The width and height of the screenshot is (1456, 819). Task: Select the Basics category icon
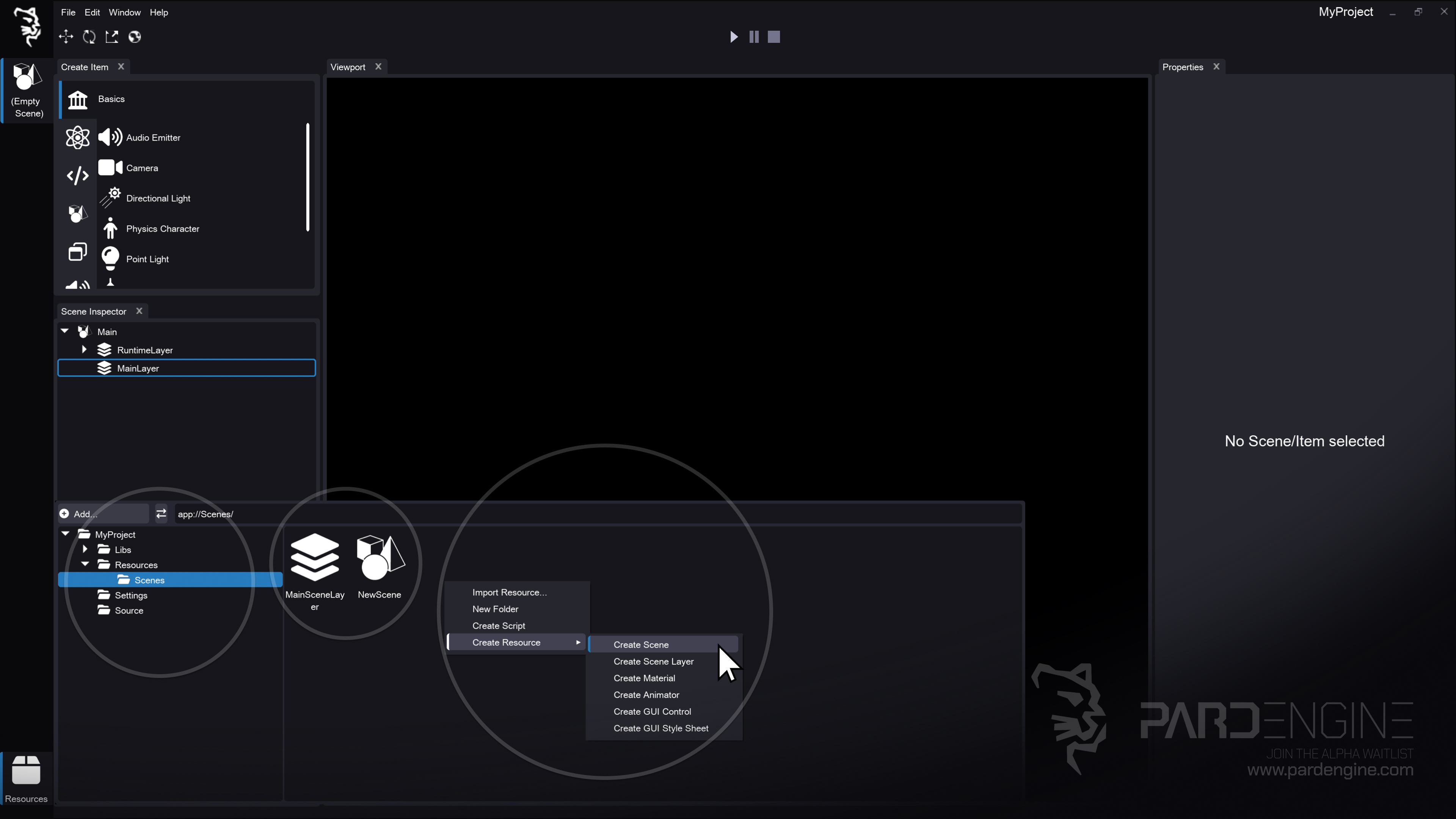coord(78,99)
